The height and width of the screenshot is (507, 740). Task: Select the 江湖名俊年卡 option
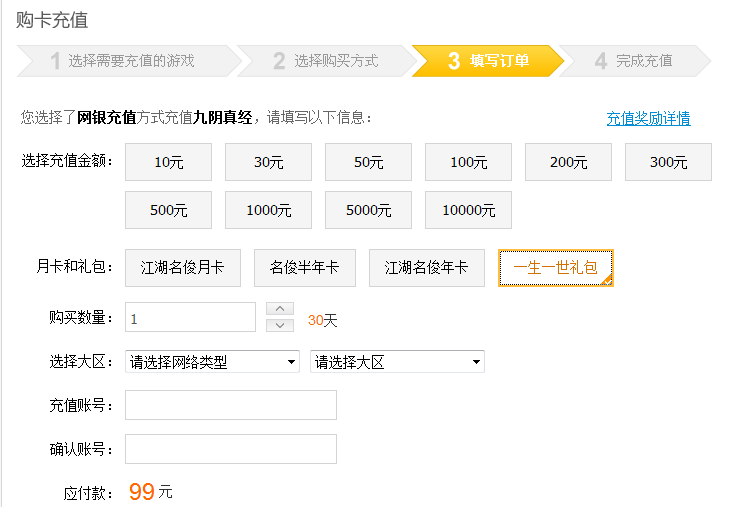(x=426, y=268)
